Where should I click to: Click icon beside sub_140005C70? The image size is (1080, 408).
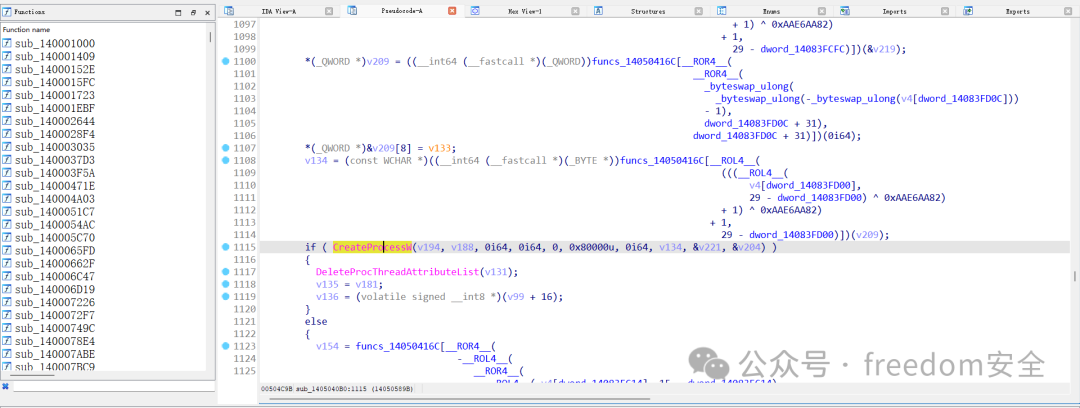coord(8,238)
